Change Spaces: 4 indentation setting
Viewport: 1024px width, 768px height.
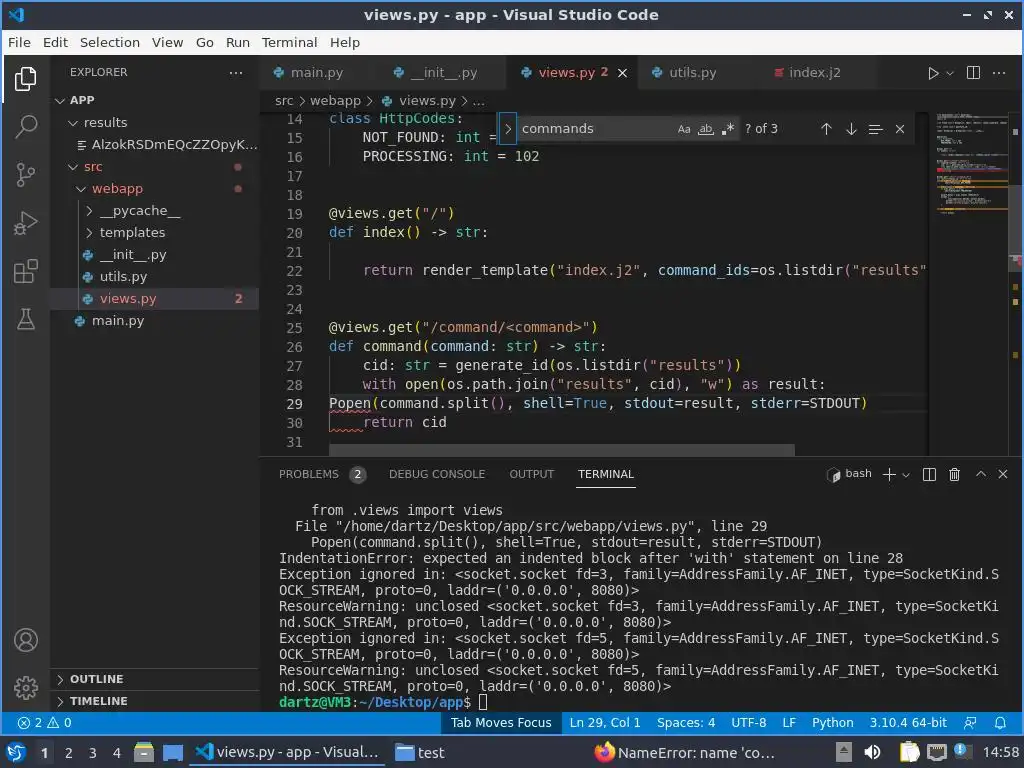686,723
